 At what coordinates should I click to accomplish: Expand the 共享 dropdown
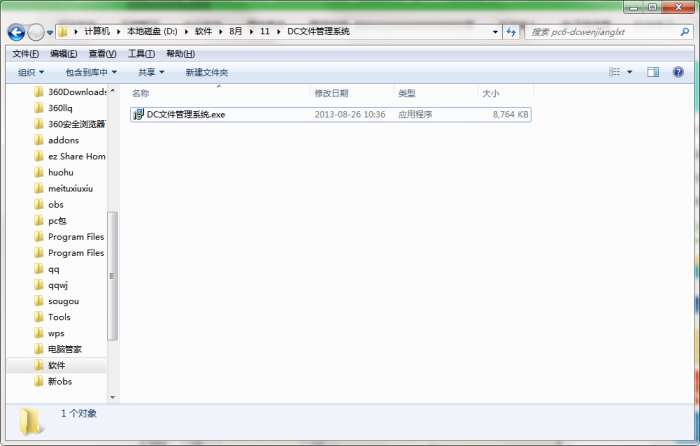[x=151, y=72]
